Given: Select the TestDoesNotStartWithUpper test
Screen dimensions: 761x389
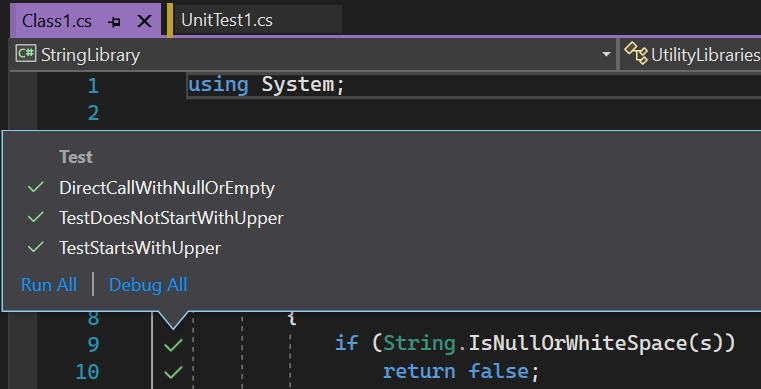Looking at the screenshot, I should tap(171, 218).
